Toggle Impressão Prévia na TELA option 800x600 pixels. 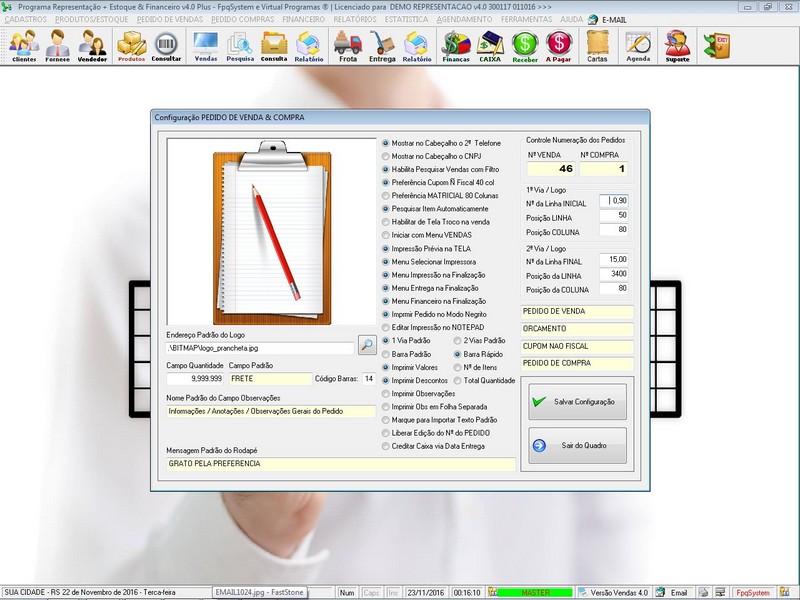[x=387, y=248]
